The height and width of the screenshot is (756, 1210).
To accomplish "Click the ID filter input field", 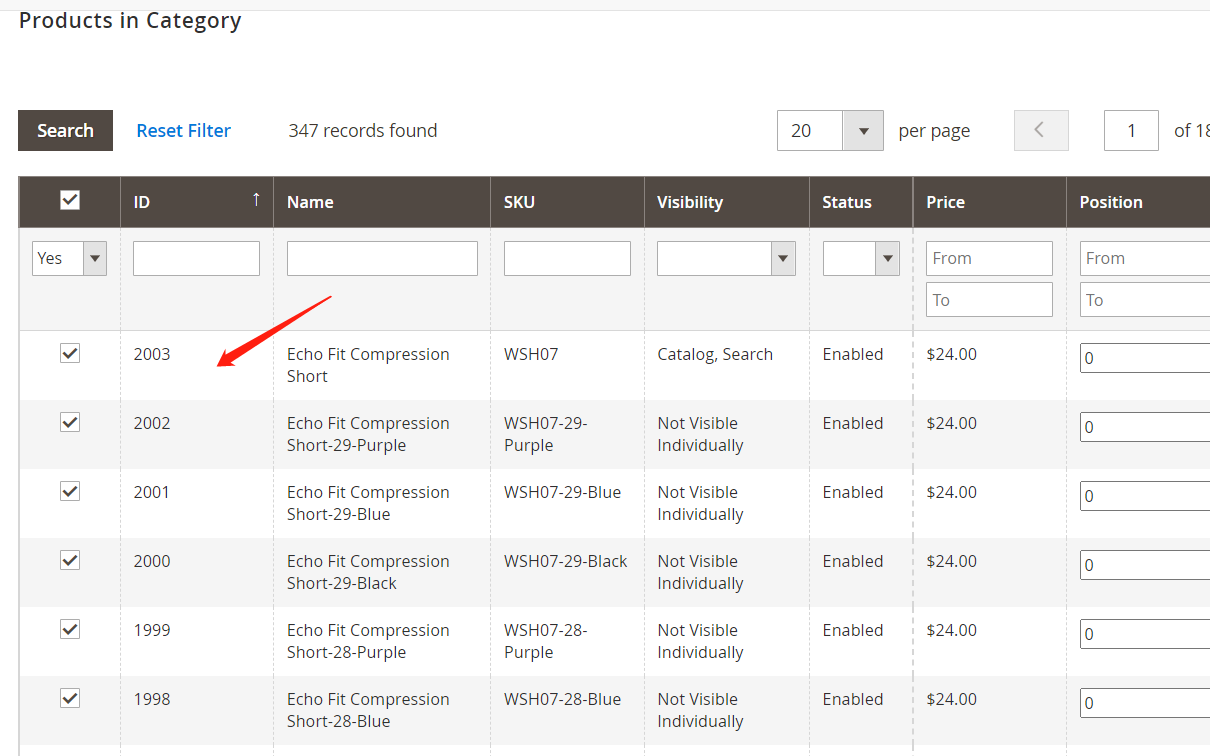I will pyautogui.click(x=196, y=258).
